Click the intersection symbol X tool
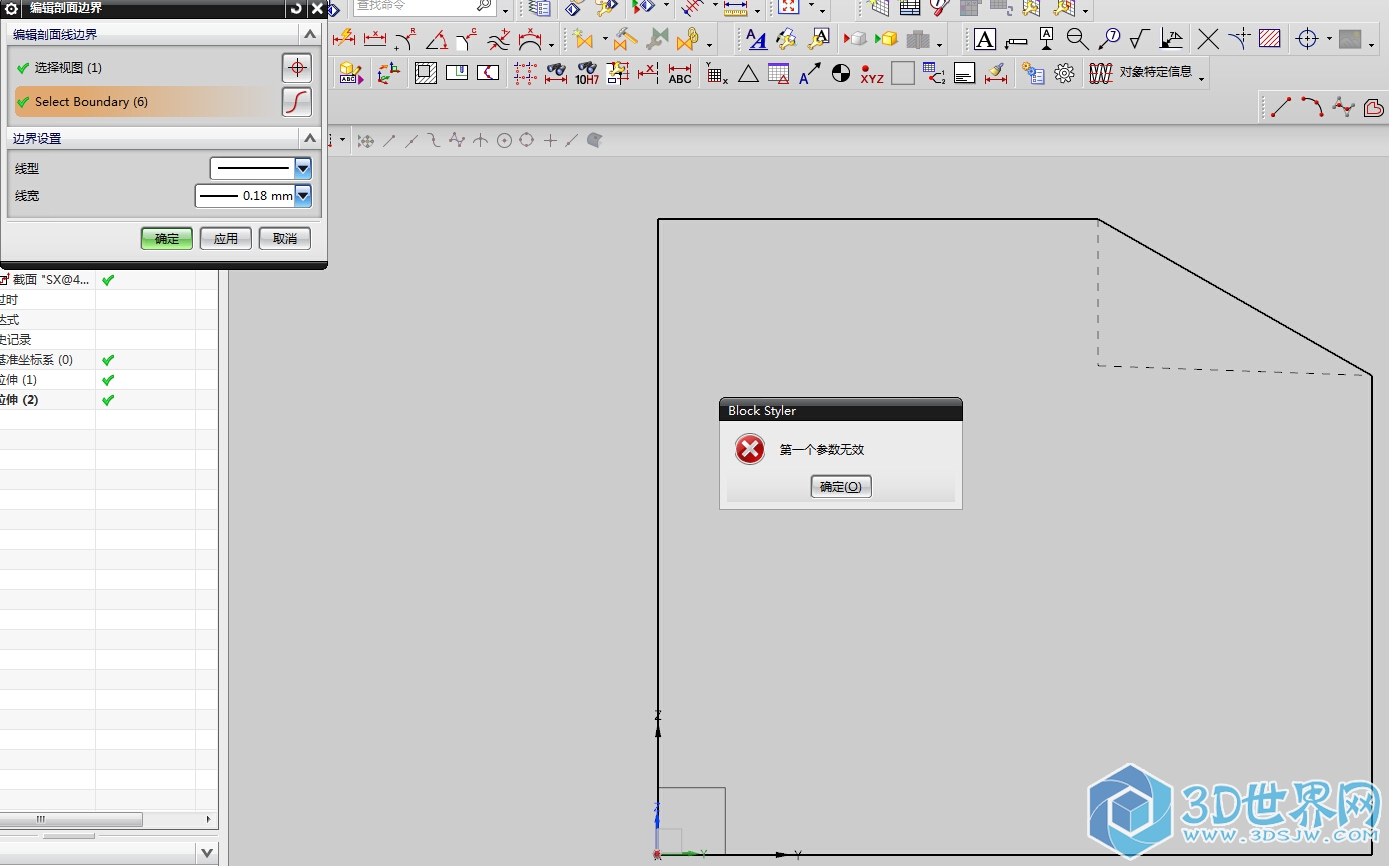 [1208, 39]
